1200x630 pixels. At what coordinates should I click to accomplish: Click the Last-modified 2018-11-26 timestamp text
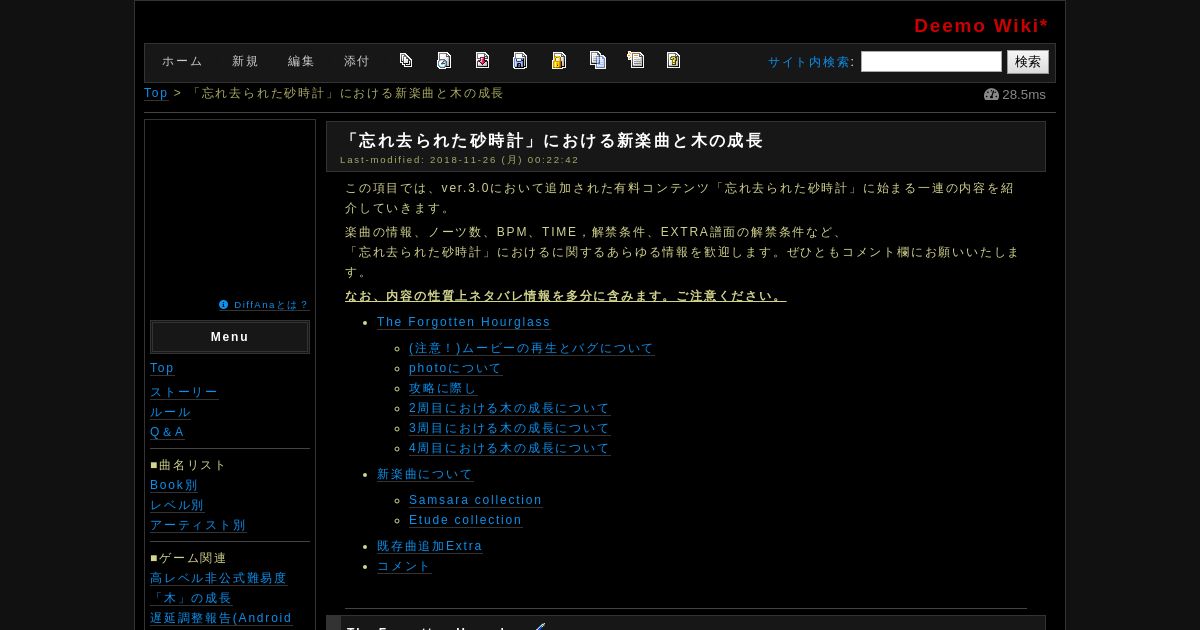pos(459,160)
